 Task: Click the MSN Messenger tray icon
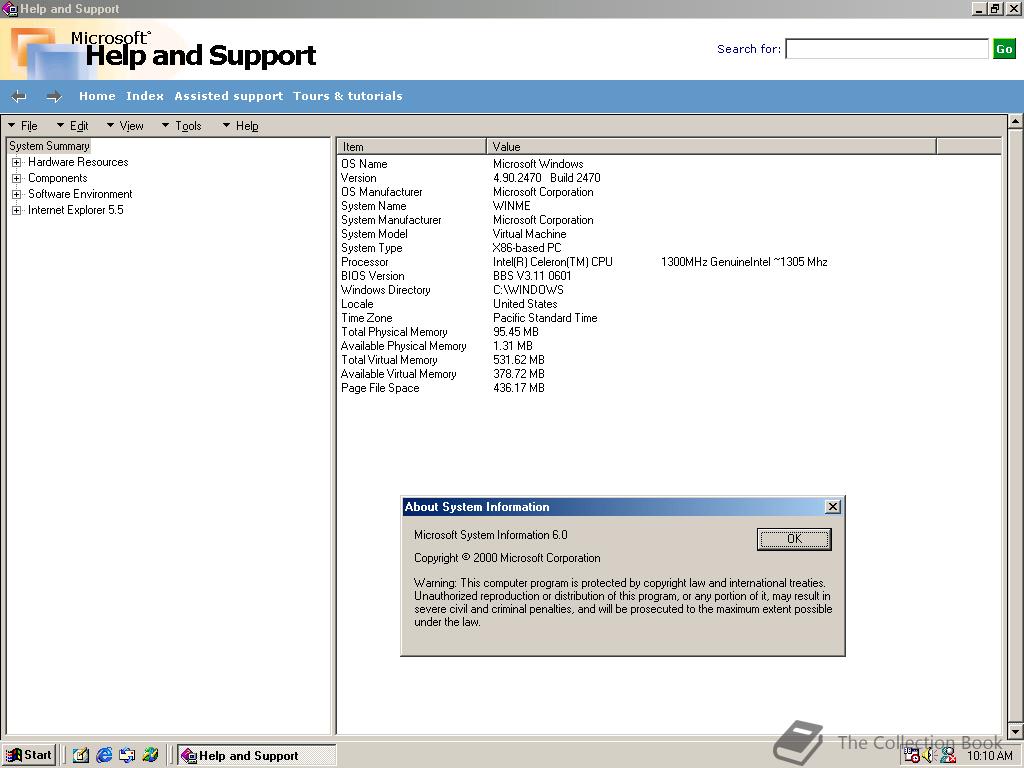pos(948,756)
